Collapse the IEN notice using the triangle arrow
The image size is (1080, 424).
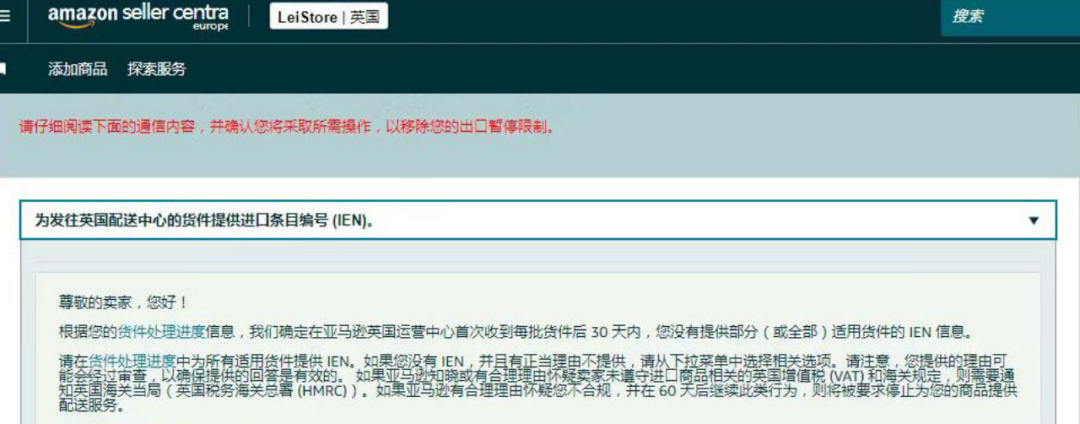tap(1033, 220)
